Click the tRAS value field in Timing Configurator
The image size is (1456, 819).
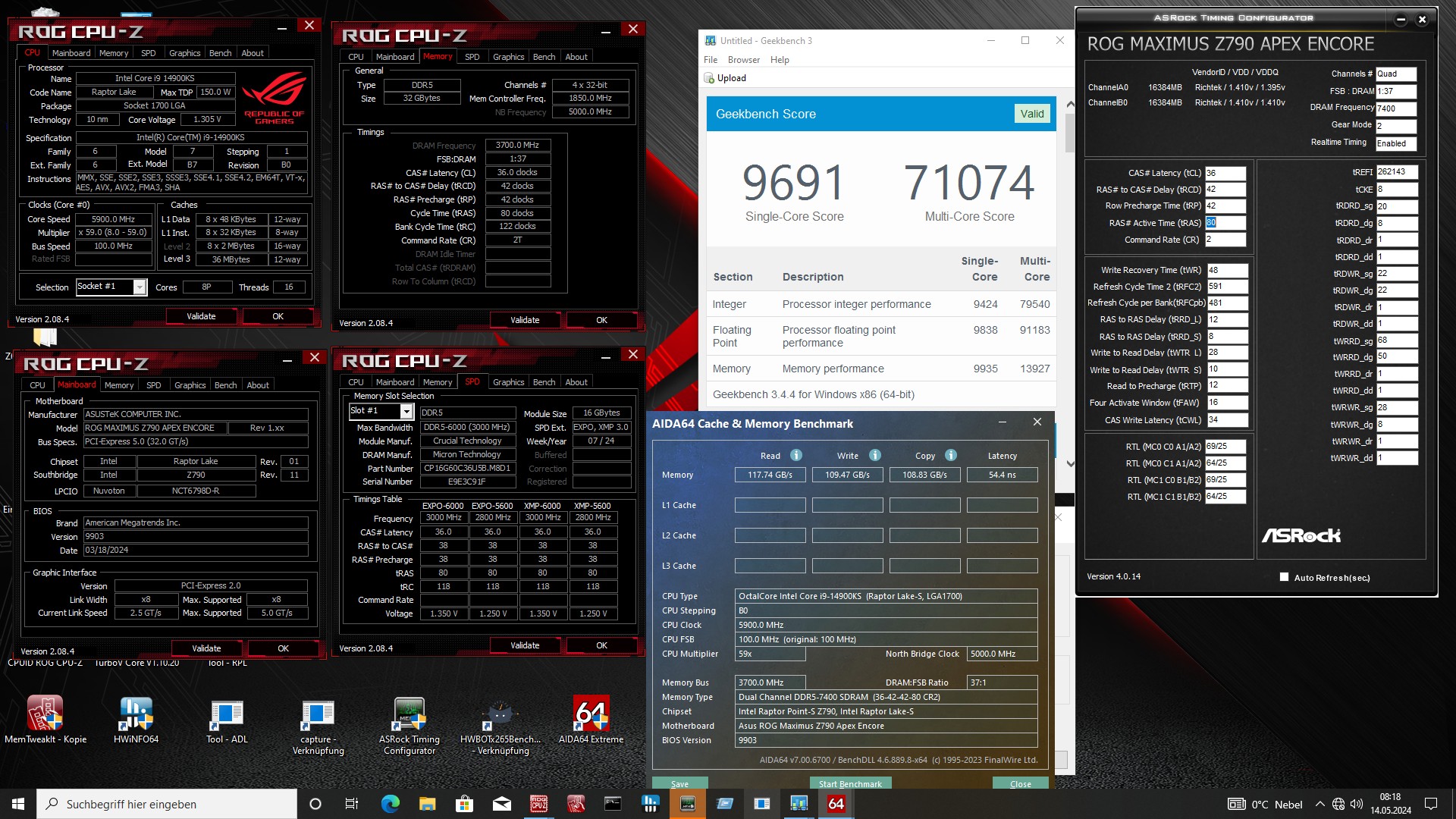[1225, 223]
